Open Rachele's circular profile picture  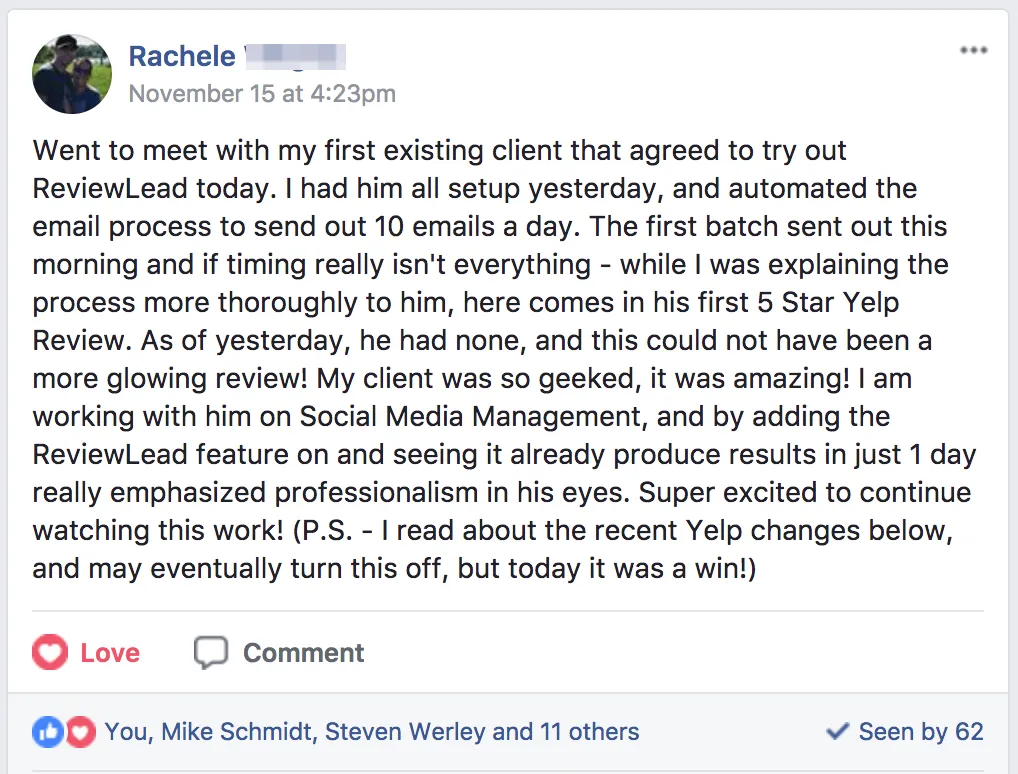pos(72,74)
